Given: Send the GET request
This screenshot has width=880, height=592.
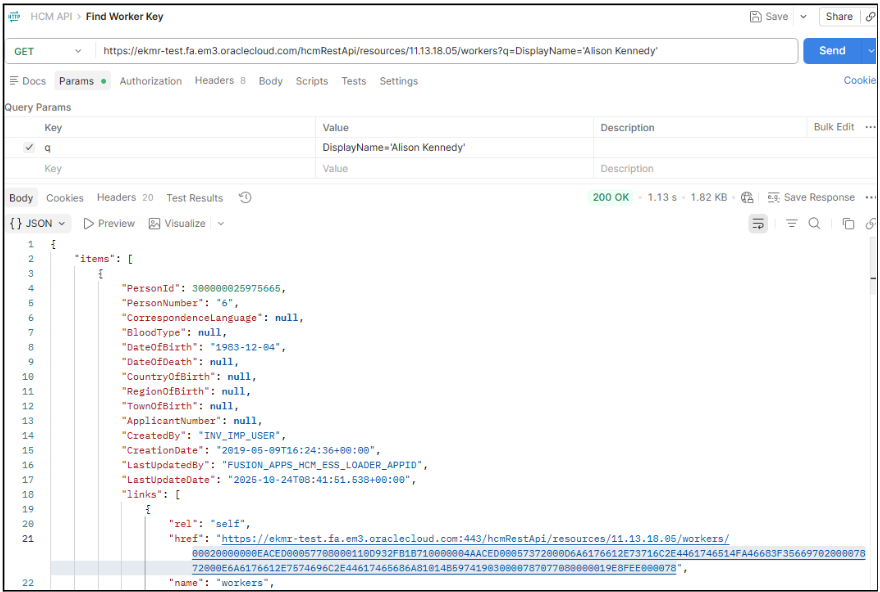Looking at the screenshot, I should (x=832, y=51).
